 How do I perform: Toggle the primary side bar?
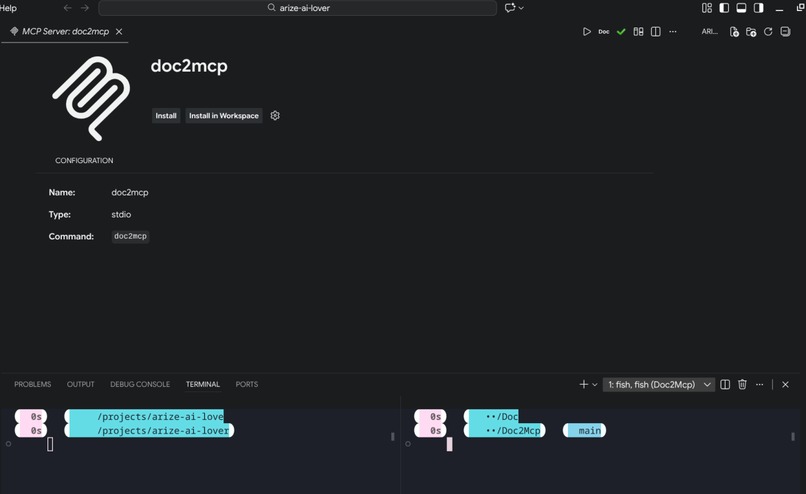(x=724, y=8)
